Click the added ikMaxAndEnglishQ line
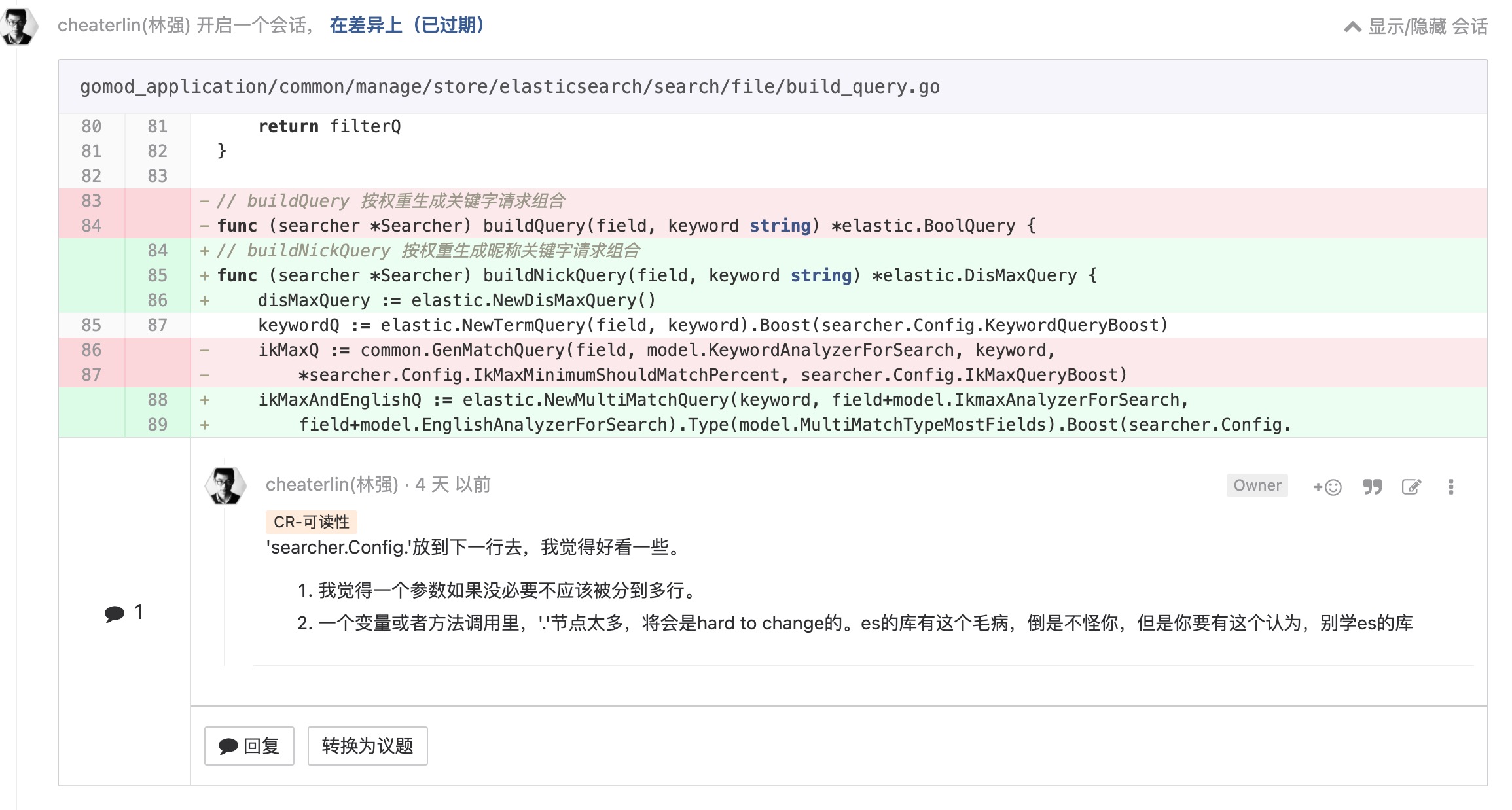This screenshot has height=810, width=1512. point(723,400)
